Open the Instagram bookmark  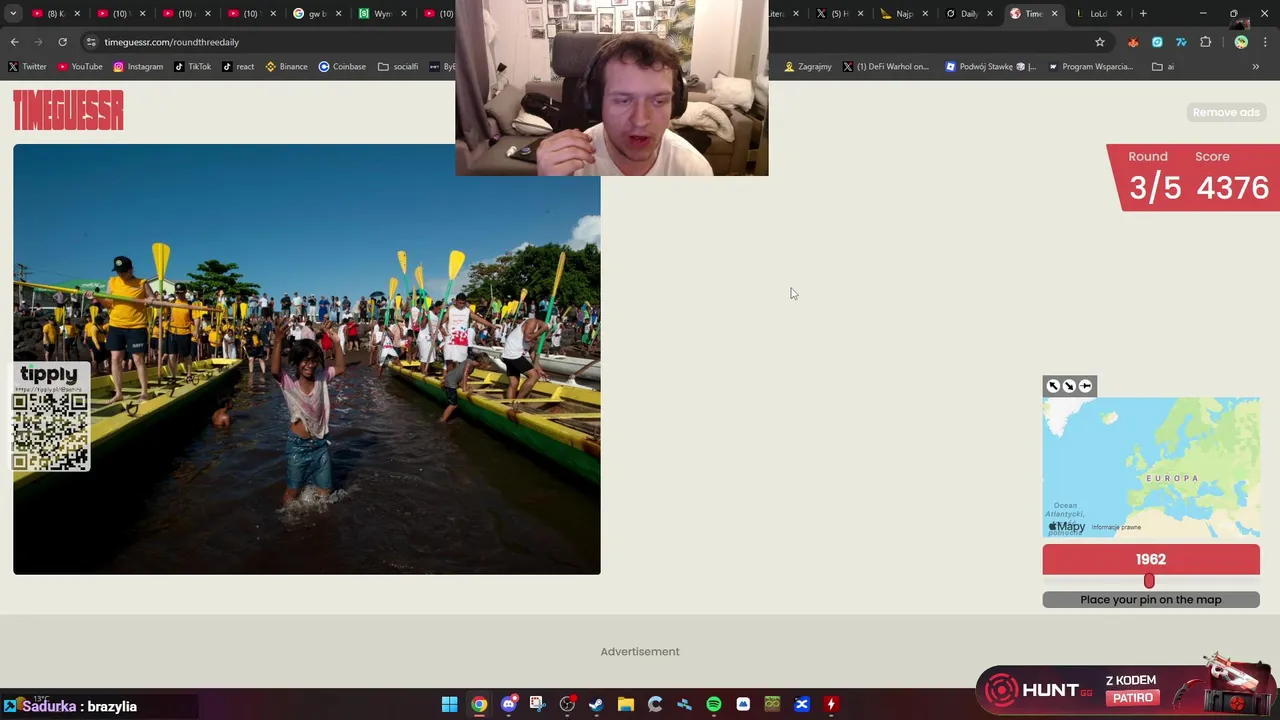pyautogui.click(x=138, y=67)
